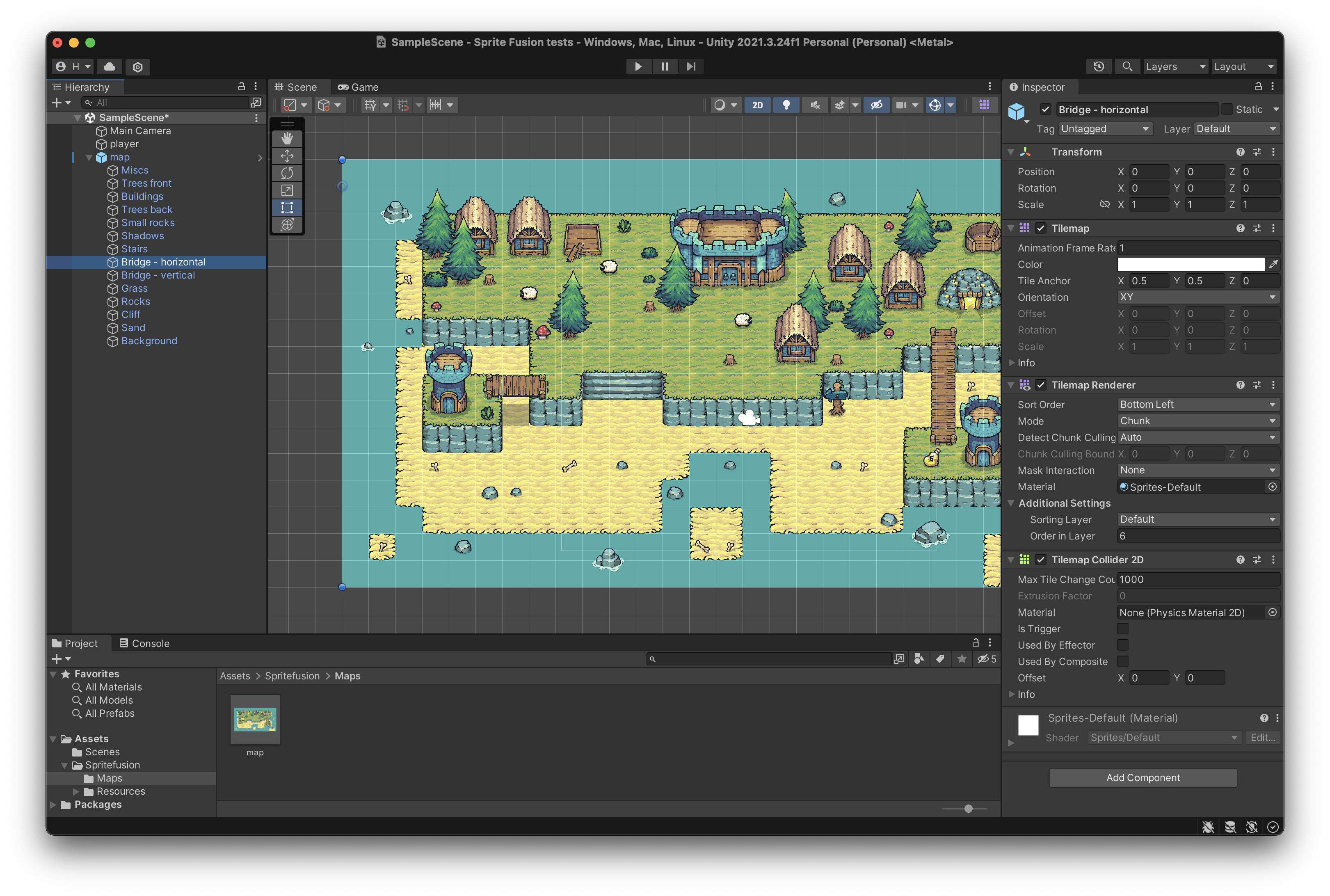Enable the Is Trigger checkbox
The height and width of the screenshot is (896, 1330).
pos(1122,629)
